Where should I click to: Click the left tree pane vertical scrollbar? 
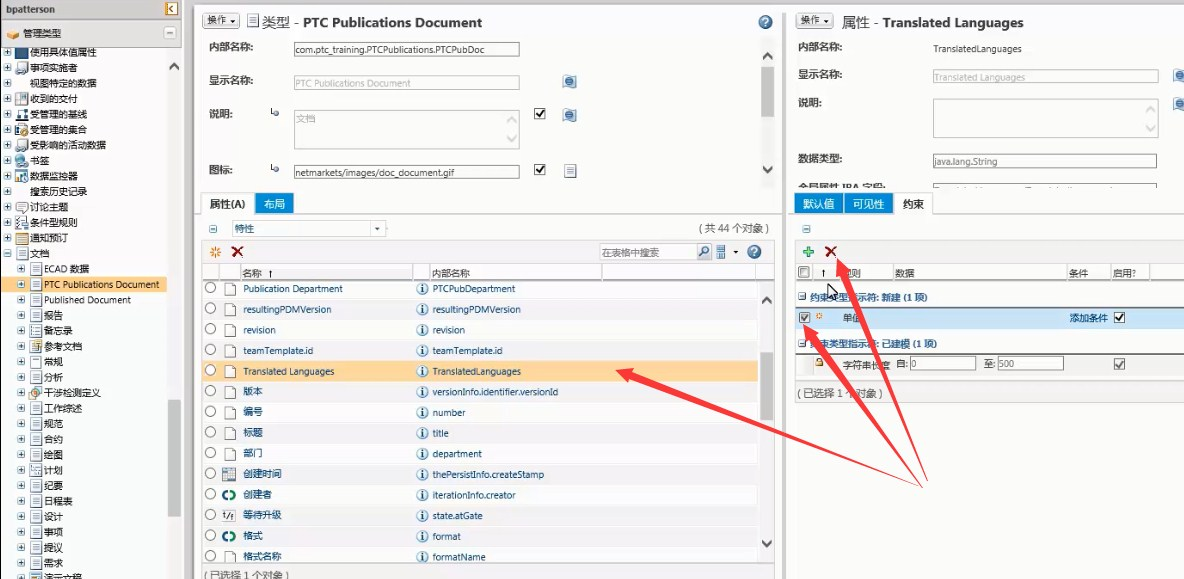click(174, 457)
